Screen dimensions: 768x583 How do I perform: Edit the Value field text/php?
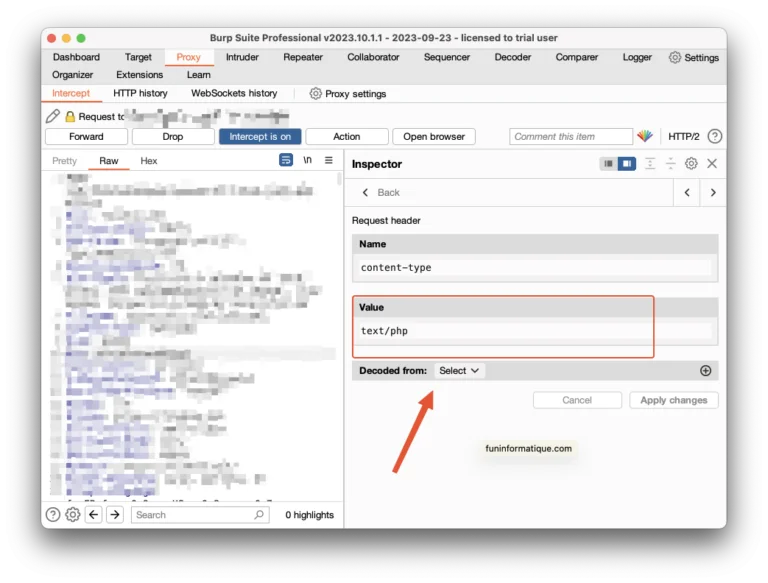tap(535, 331)
